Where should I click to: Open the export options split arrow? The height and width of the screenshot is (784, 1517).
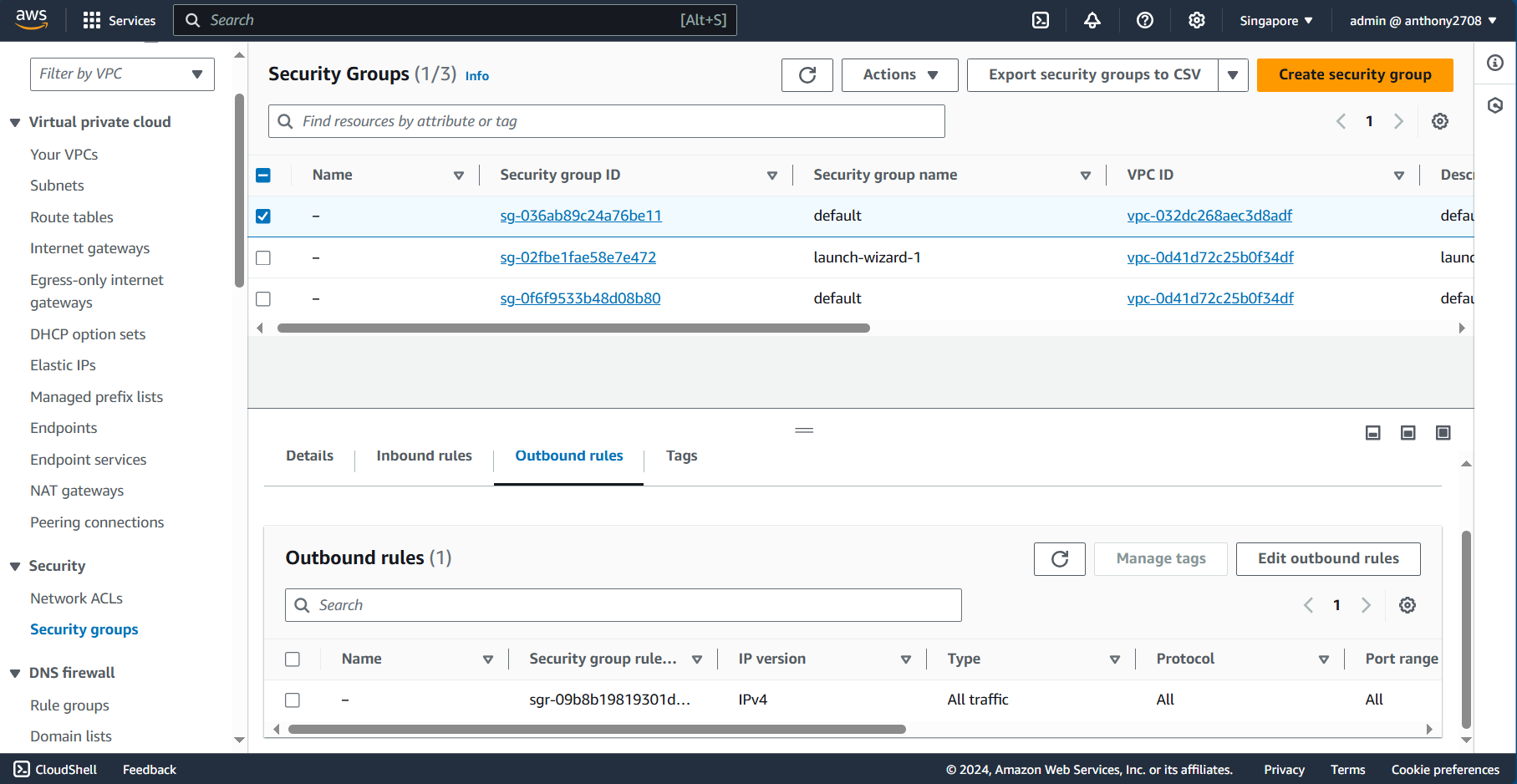tap(1233, 75)
